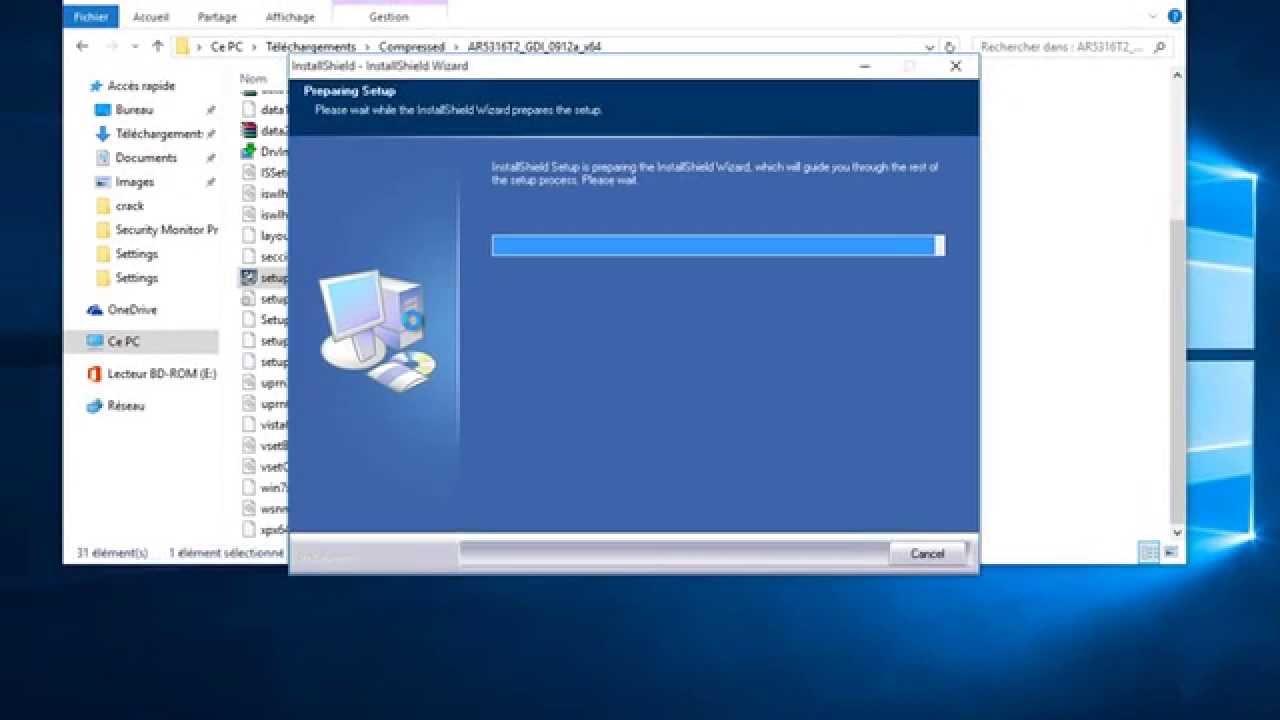
Task: Open the Fichier menu in Explorer
Action: [x=91, y=17]
